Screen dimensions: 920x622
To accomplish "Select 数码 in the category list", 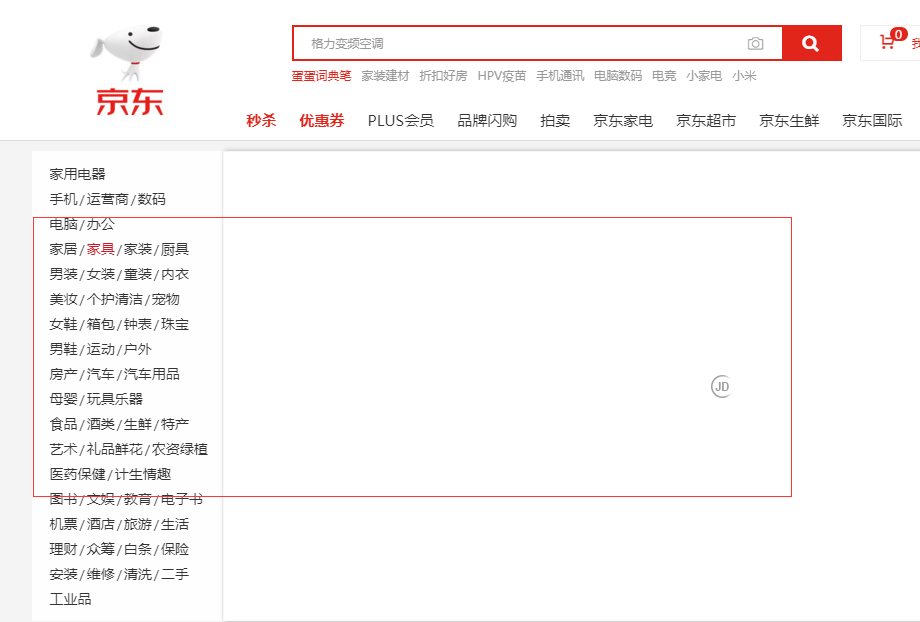I will pyautogui.click(x=152, y=199).
